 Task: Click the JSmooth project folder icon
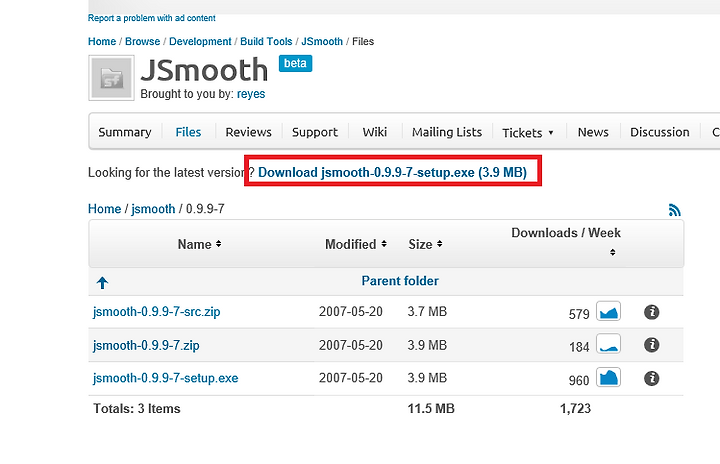(112, 78)
